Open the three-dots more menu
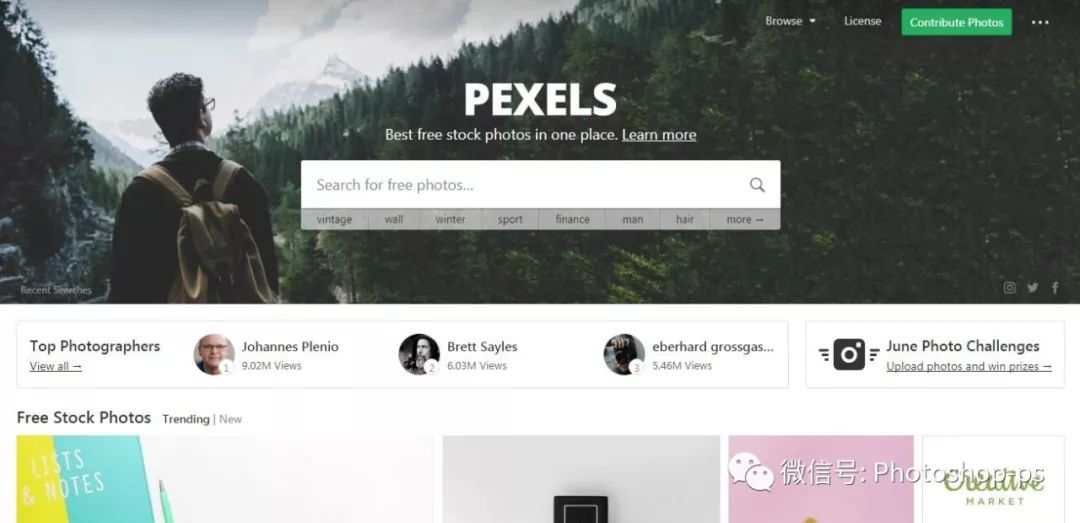 [1040, 22]
